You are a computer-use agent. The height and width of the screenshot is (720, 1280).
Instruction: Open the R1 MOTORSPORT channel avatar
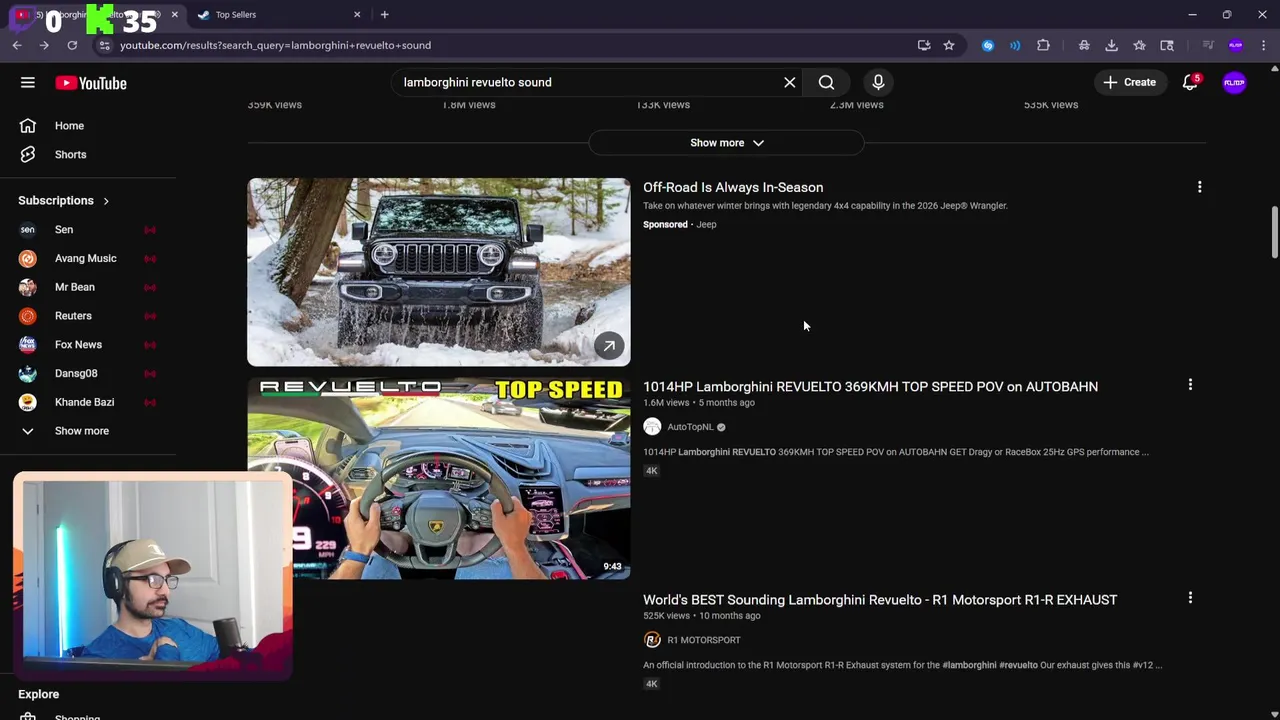tap(652, 640)
